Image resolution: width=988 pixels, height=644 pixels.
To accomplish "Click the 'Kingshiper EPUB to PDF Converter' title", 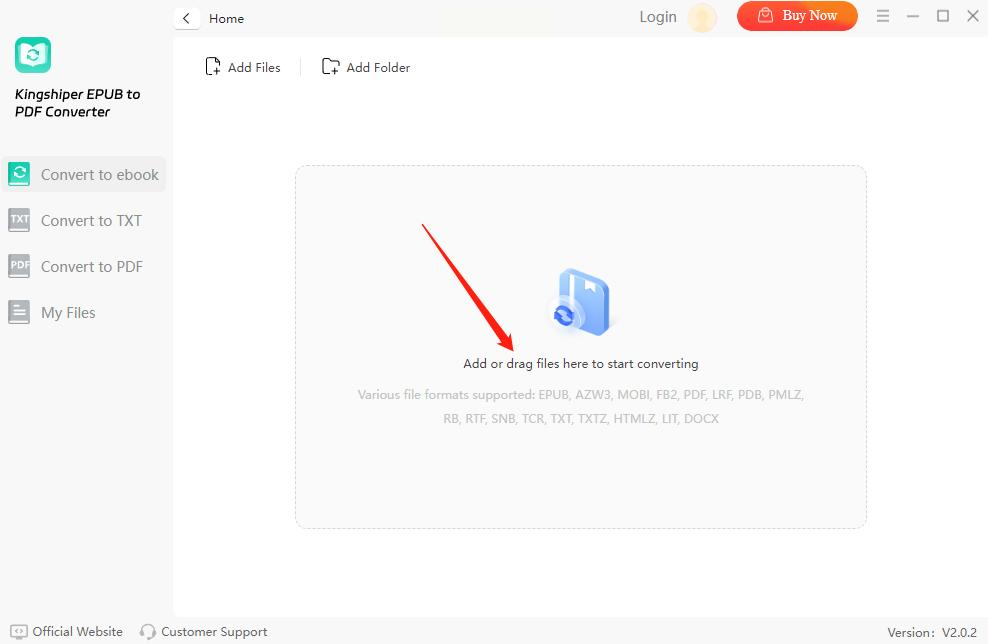I will (x=78, y=103).
